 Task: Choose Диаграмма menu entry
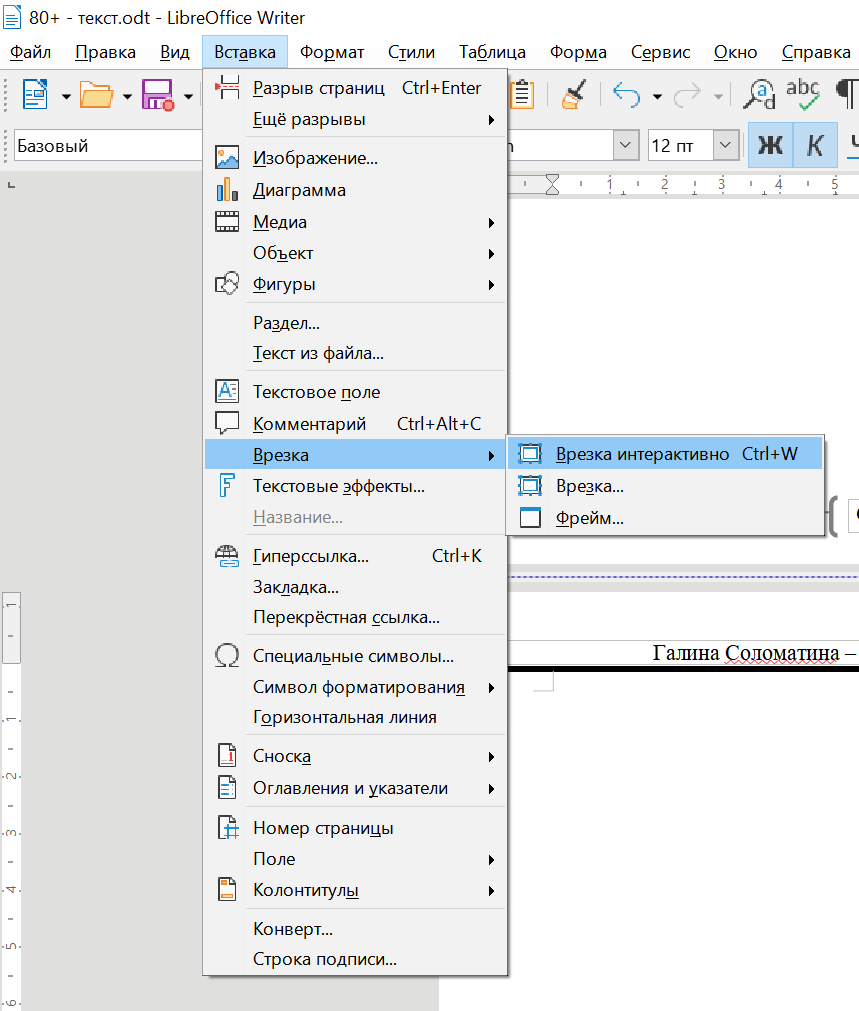pos(355,190)
